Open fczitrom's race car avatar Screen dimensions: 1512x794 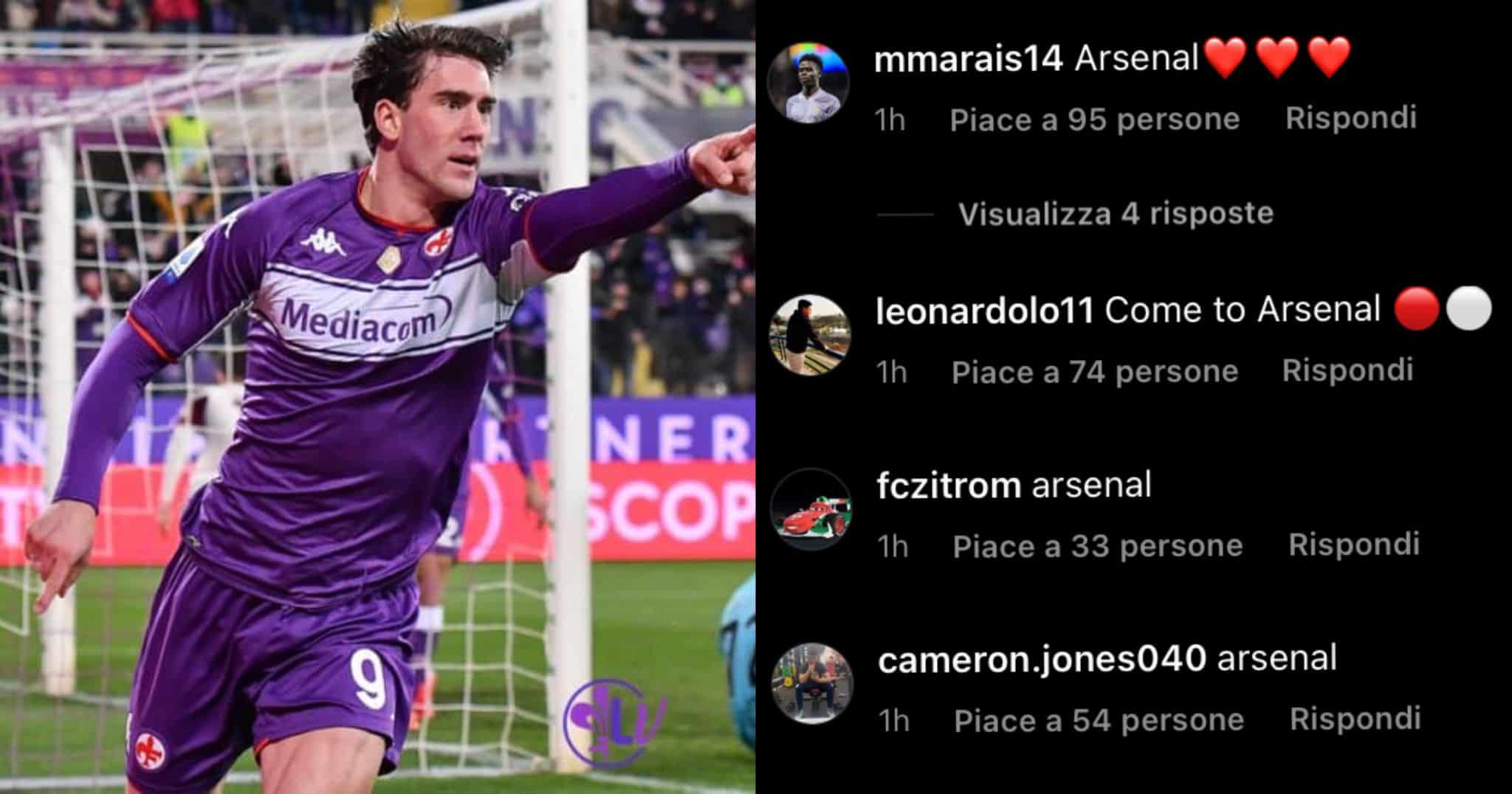click(811, 508)
